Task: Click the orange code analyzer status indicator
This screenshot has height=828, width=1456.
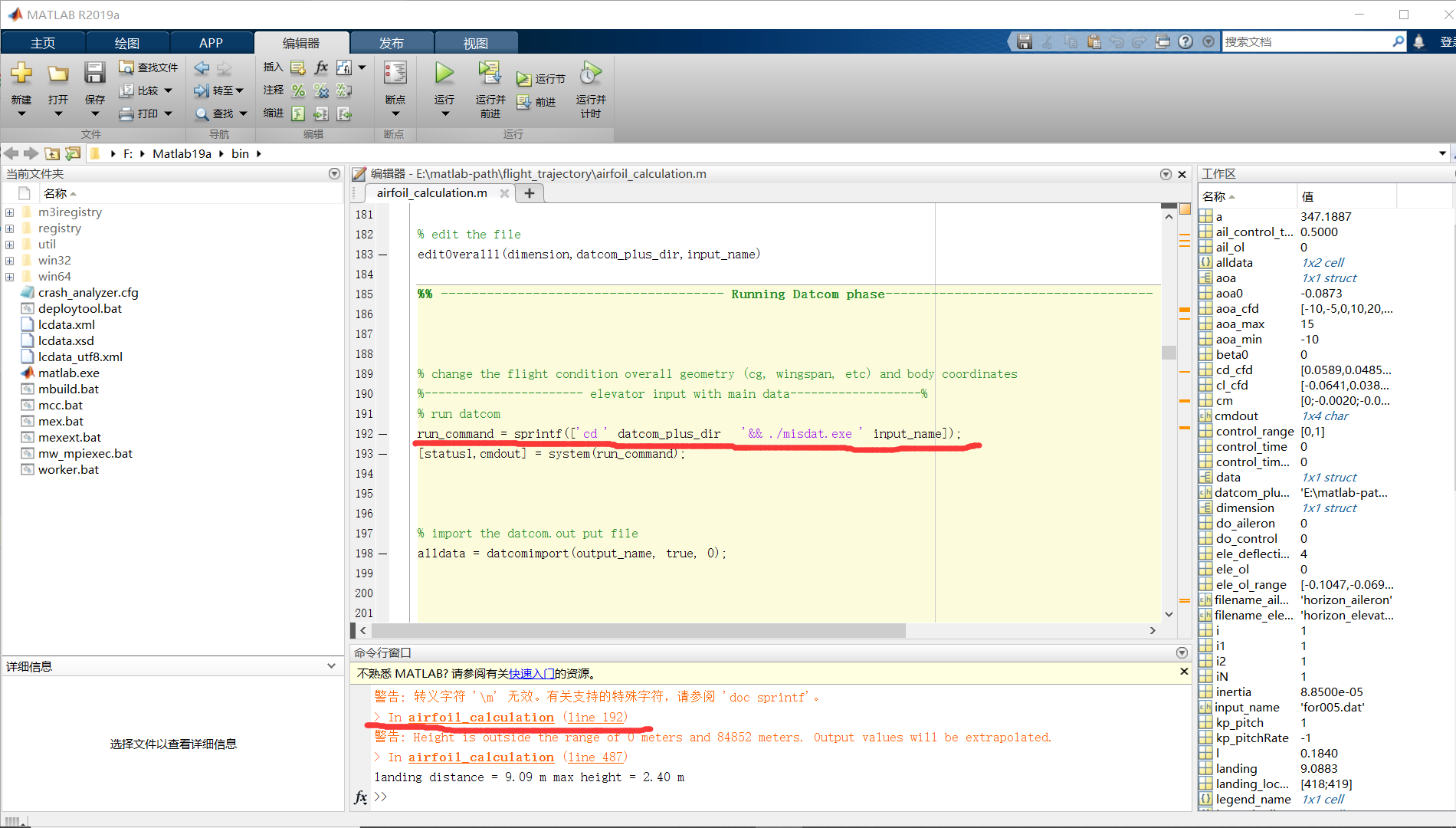Action: pos(1185,209)
